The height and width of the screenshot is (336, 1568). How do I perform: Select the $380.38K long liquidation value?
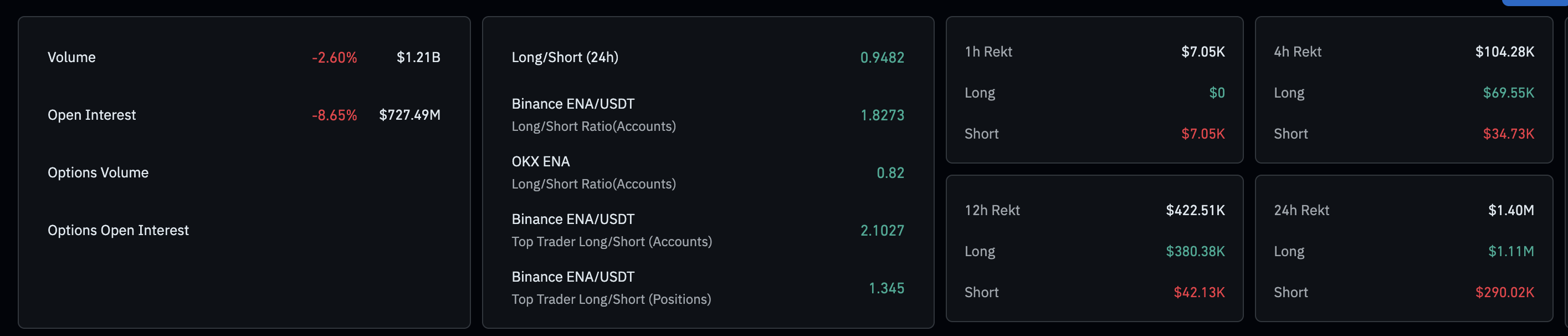1195,251
